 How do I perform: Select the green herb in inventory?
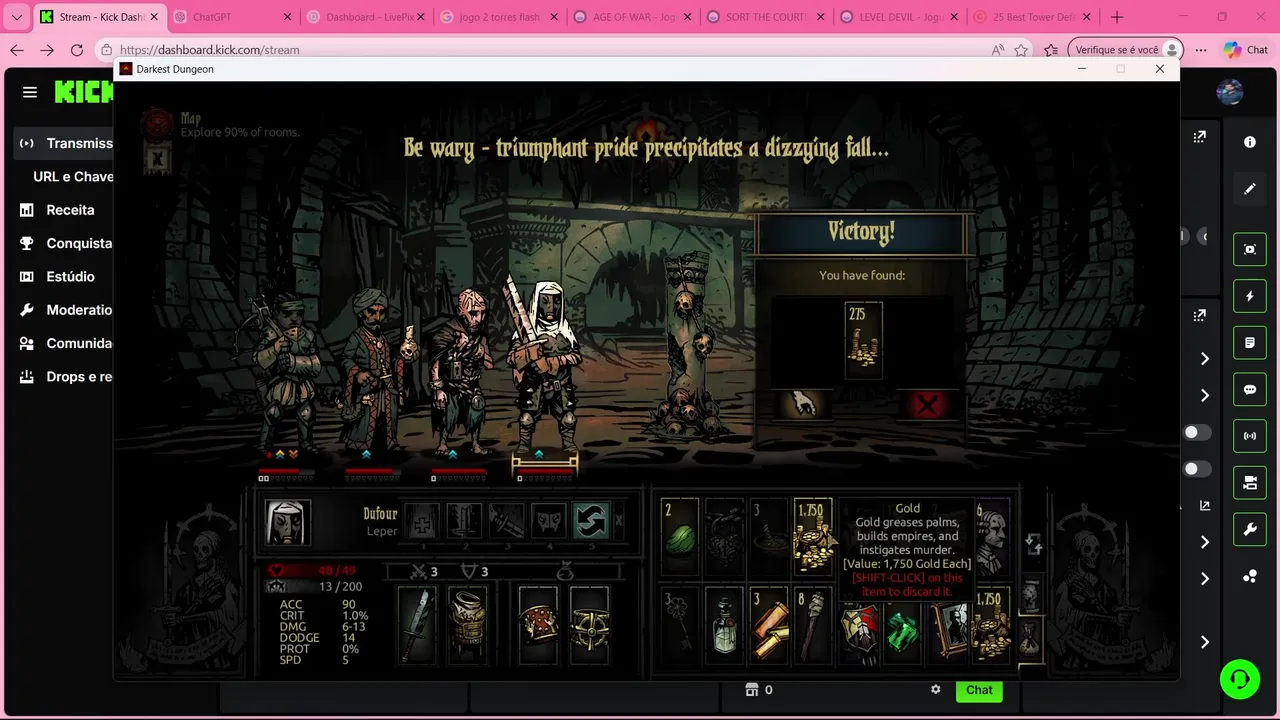point(679,538)
